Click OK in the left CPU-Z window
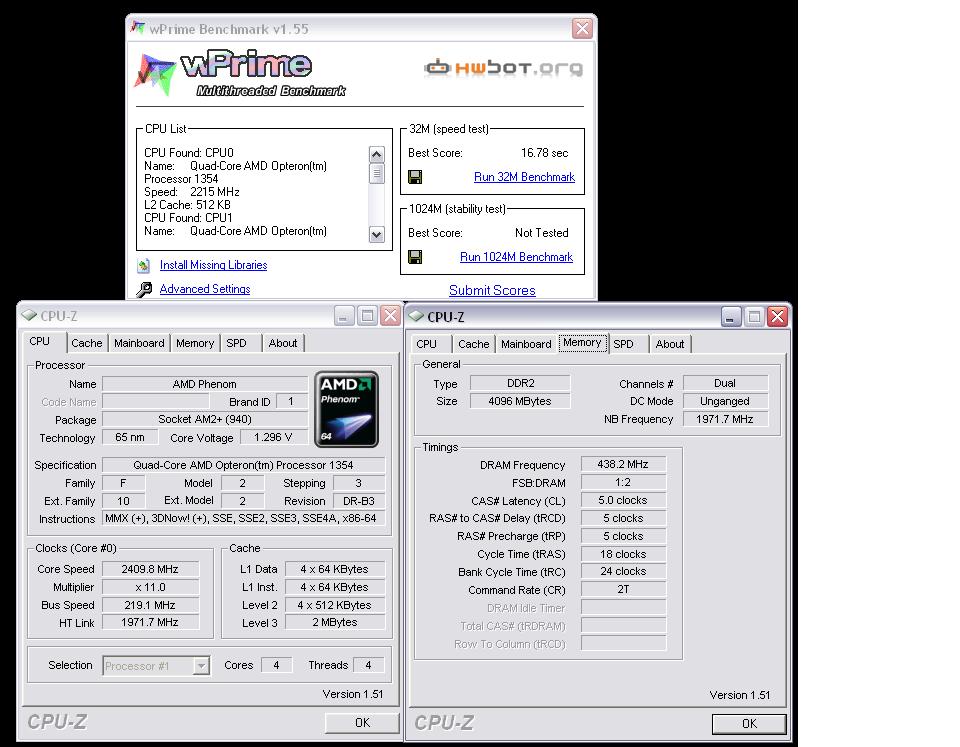Viewport: 960px width, 747px height. 362,723
